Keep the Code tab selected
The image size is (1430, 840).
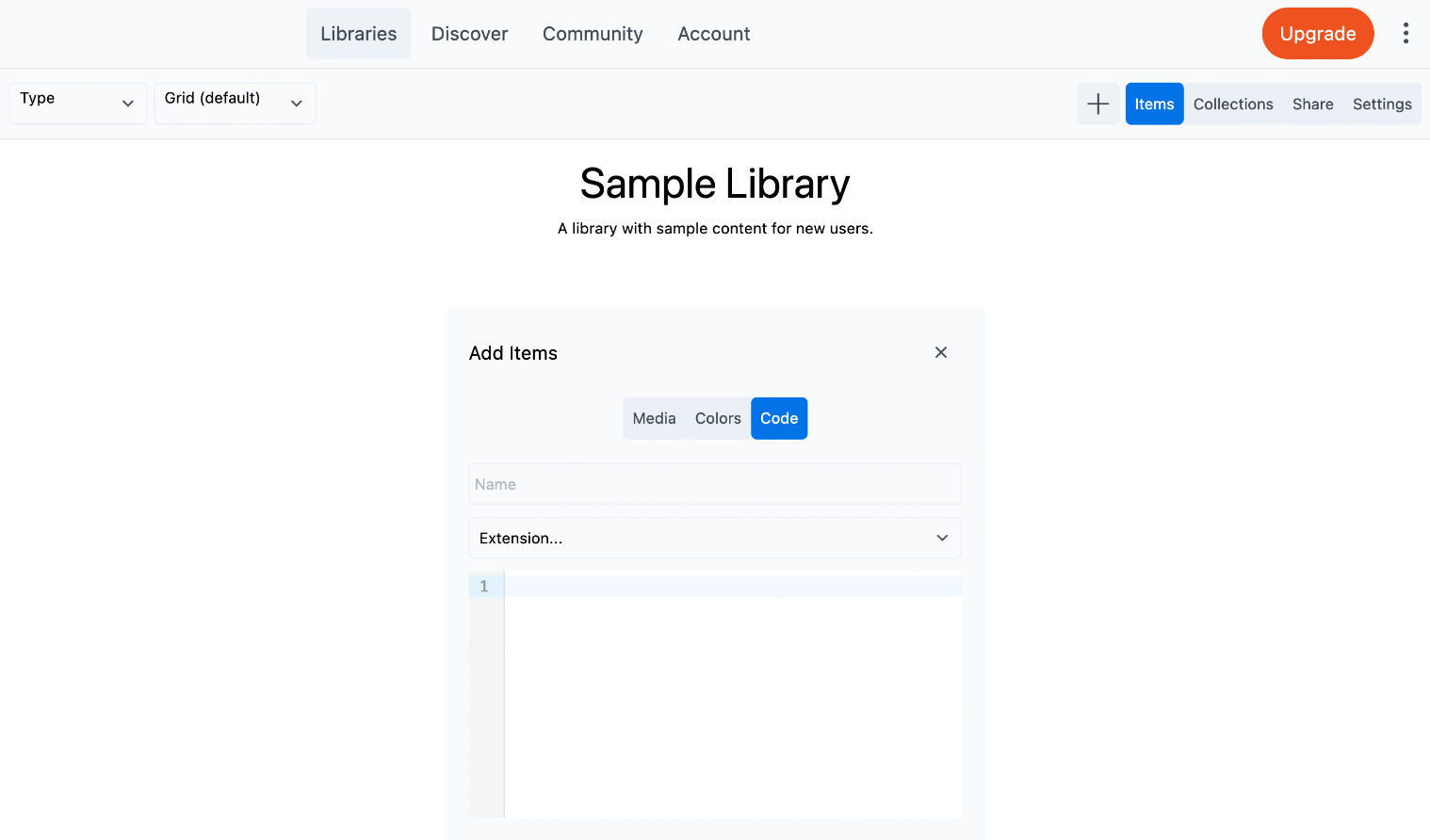778,418
